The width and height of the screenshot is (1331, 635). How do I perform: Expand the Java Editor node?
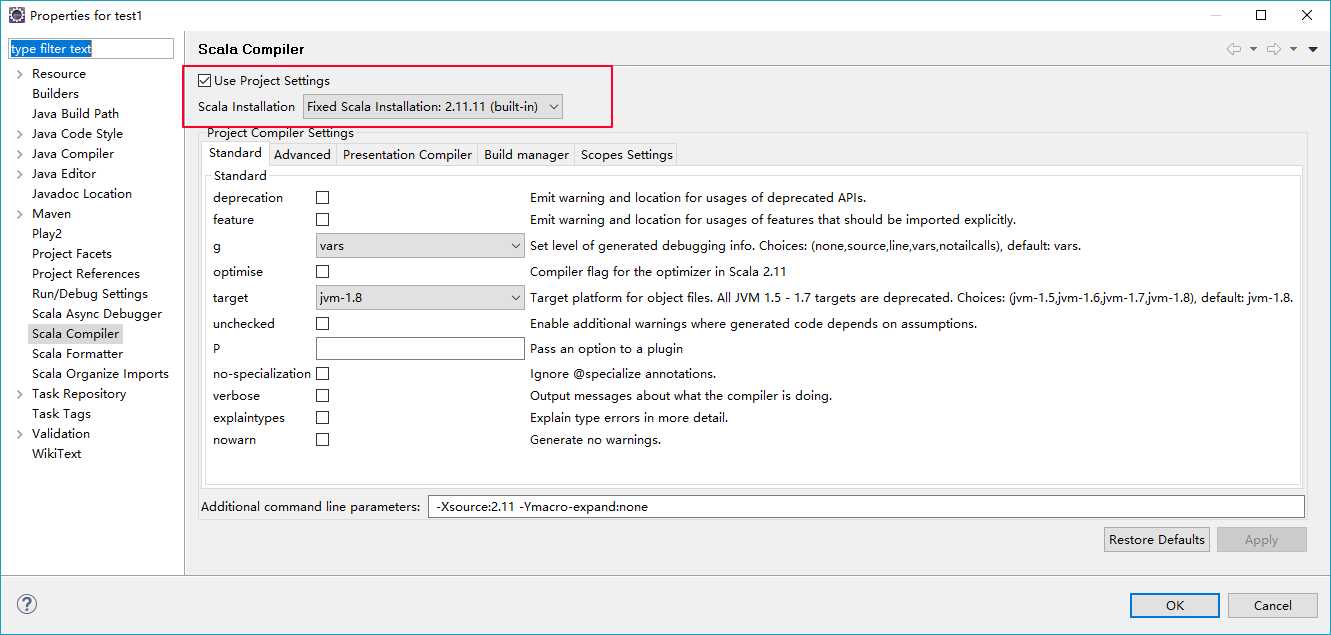[19, 174]
